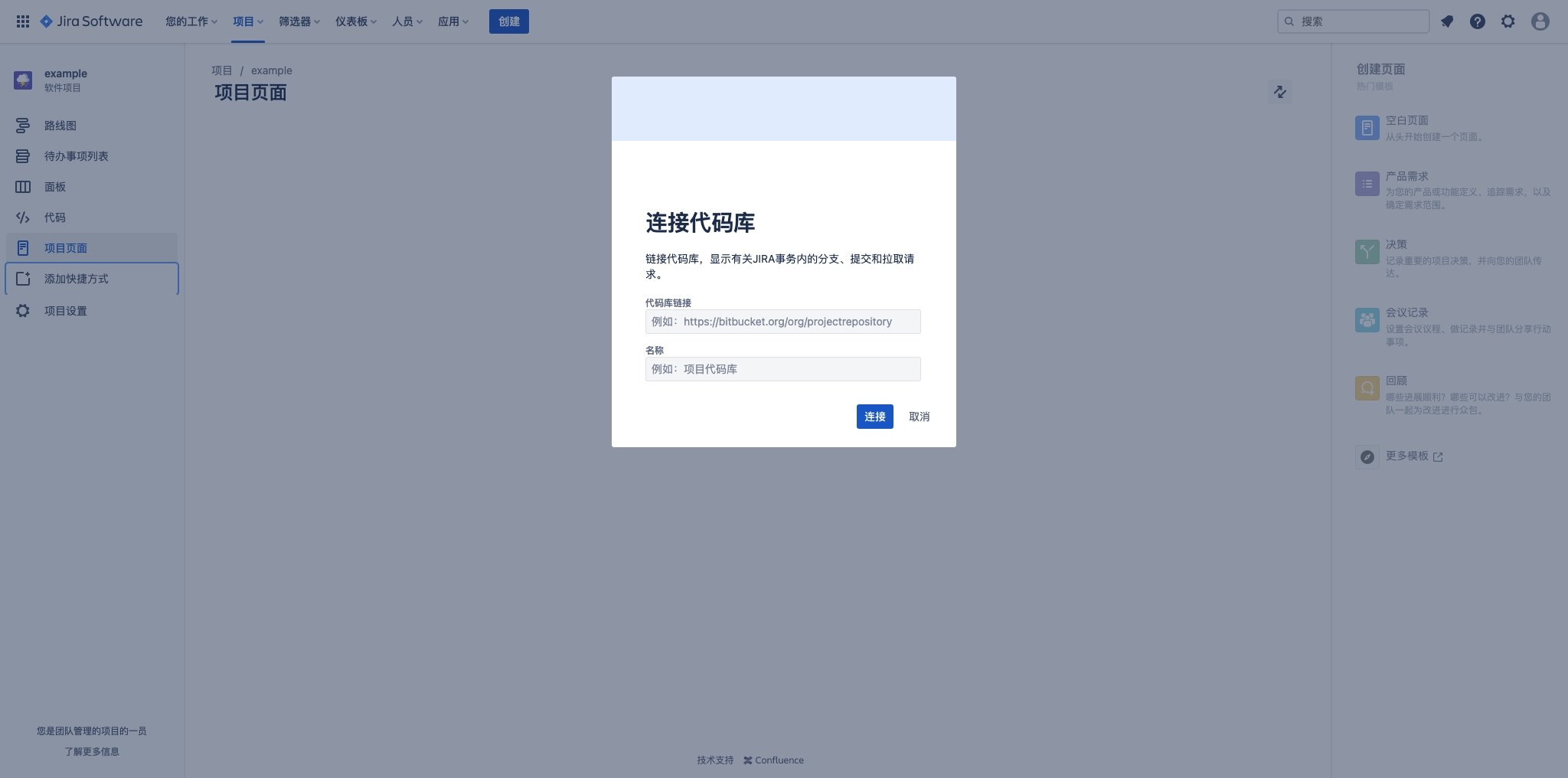Image resolution: width=1568 pixels, height=778 pixels.
Task: Click the 名称 input field
Action: [783, 369]
